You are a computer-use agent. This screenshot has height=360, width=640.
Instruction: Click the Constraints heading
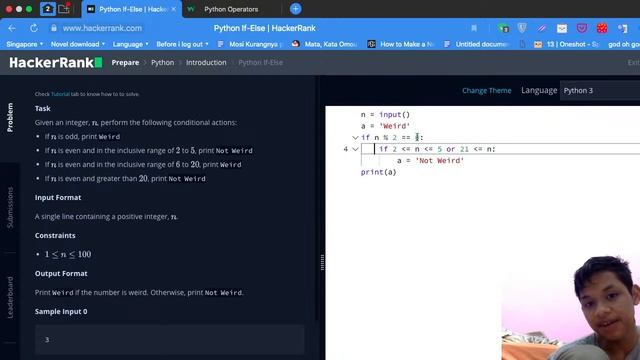pyautogui.click(x=55, y=236)
